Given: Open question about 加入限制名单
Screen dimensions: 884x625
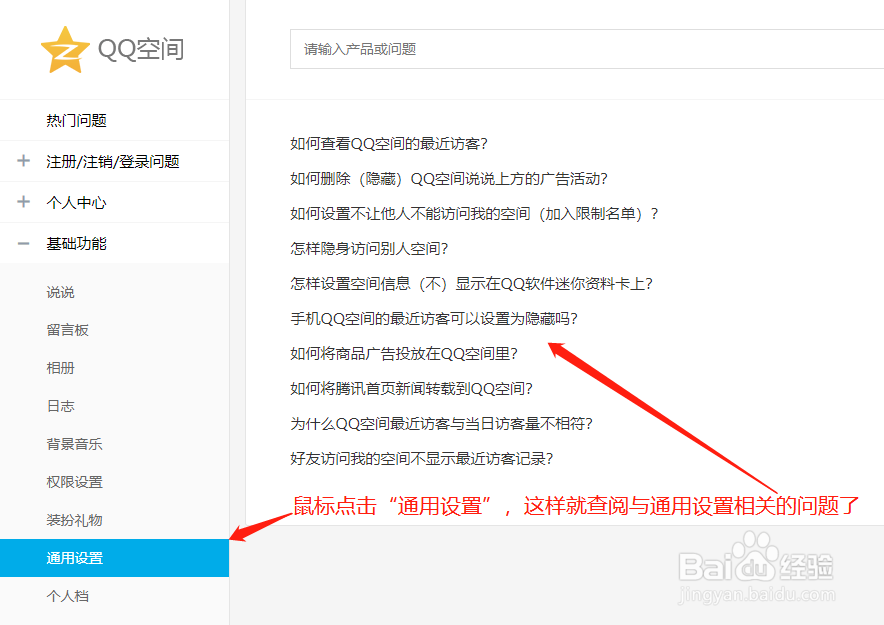Looking at the screenshot, I should (x=474, y=214).
